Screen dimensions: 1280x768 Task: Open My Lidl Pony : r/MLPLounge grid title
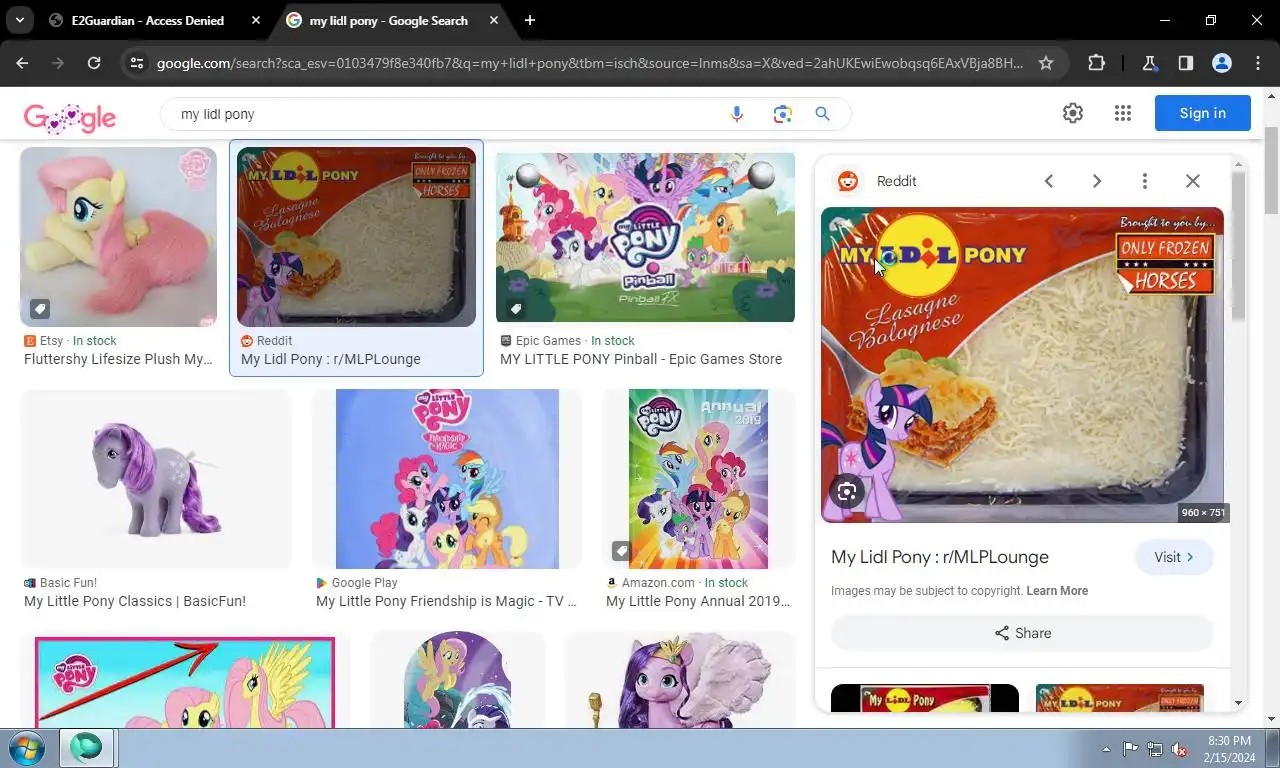331,359
